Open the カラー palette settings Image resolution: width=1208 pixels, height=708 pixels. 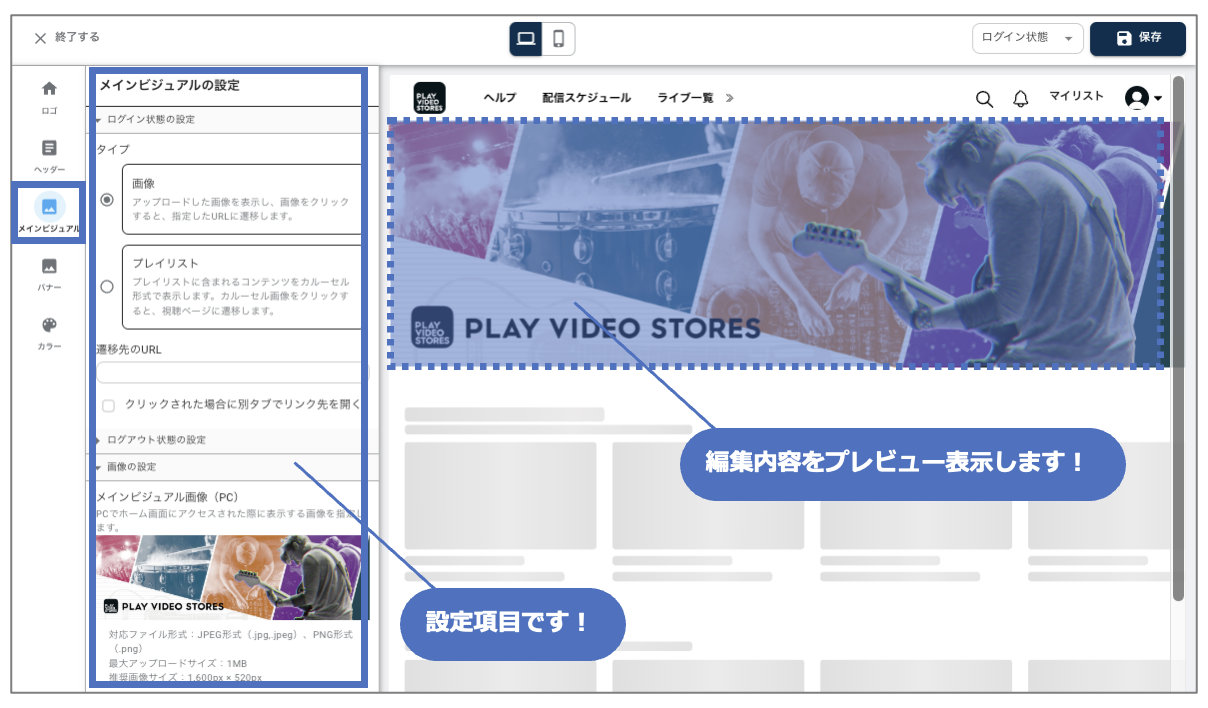tap(49, 333)
